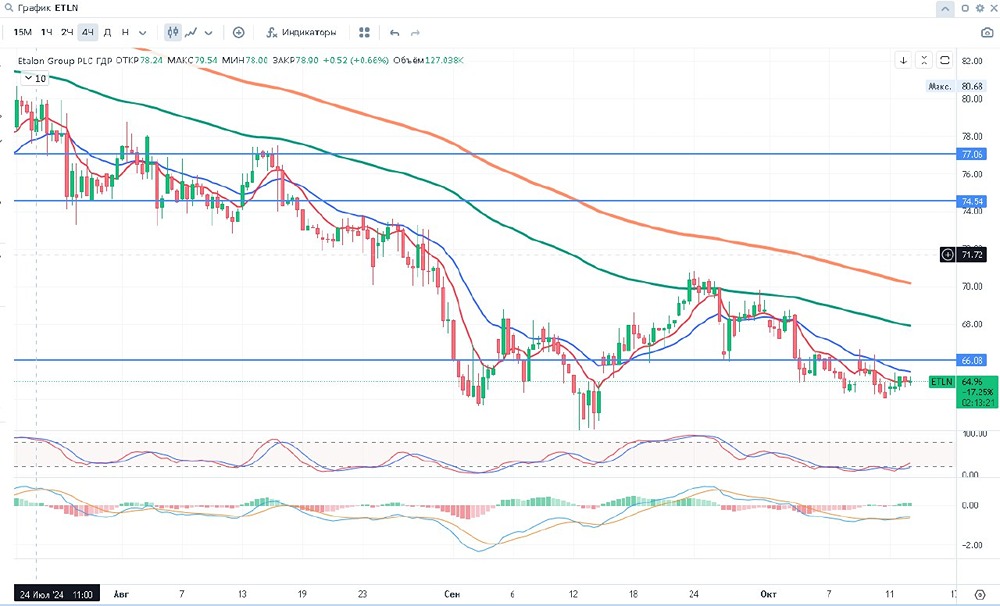Click the ETLN ticker tag on price axis

pos(941,381)
